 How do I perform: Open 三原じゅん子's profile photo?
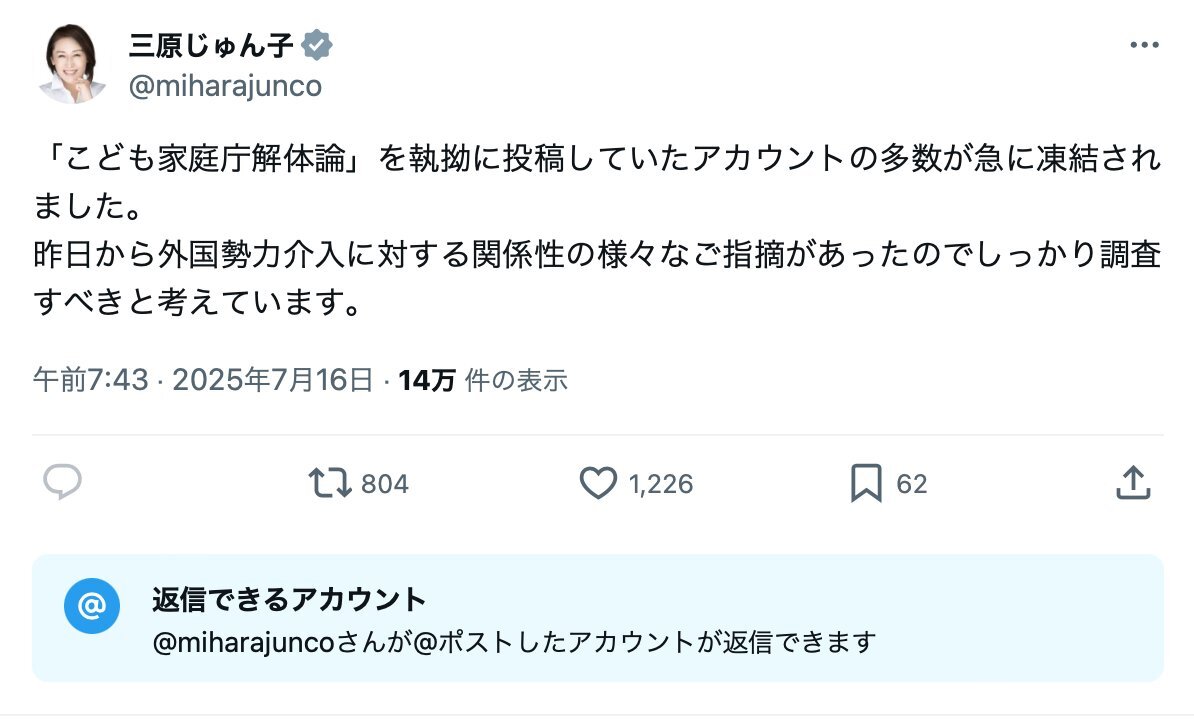(x=72, y=64)
